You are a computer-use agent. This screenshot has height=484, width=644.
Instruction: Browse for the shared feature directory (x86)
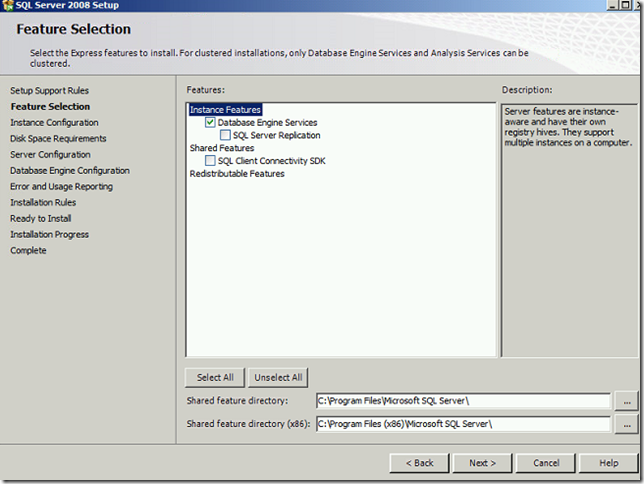626,424
